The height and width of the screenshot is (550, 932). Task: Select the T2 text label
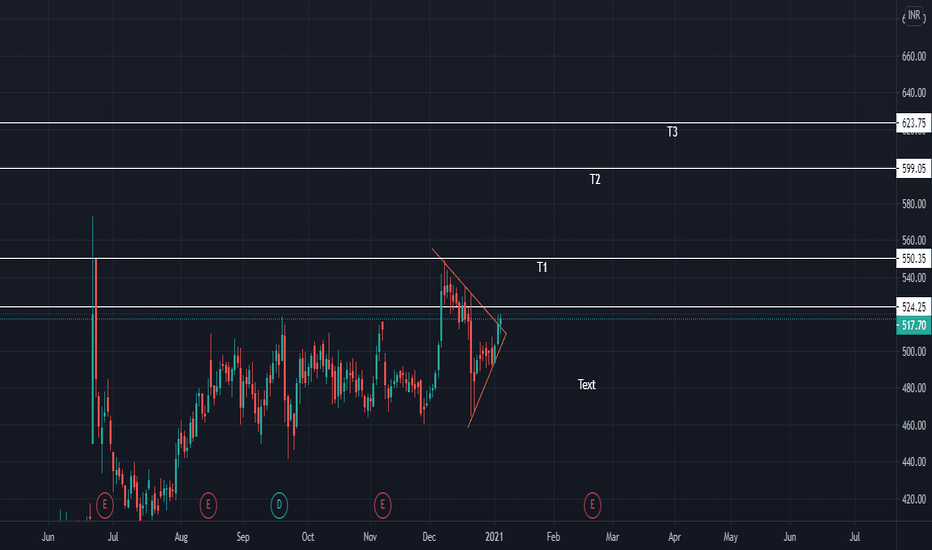tap(595, 179)
